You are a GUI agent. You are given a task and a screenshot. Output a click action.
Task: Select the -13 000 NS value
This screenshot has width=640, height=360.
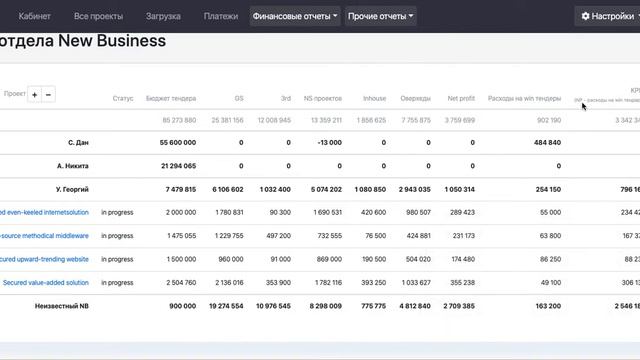(x=330, y=142)
